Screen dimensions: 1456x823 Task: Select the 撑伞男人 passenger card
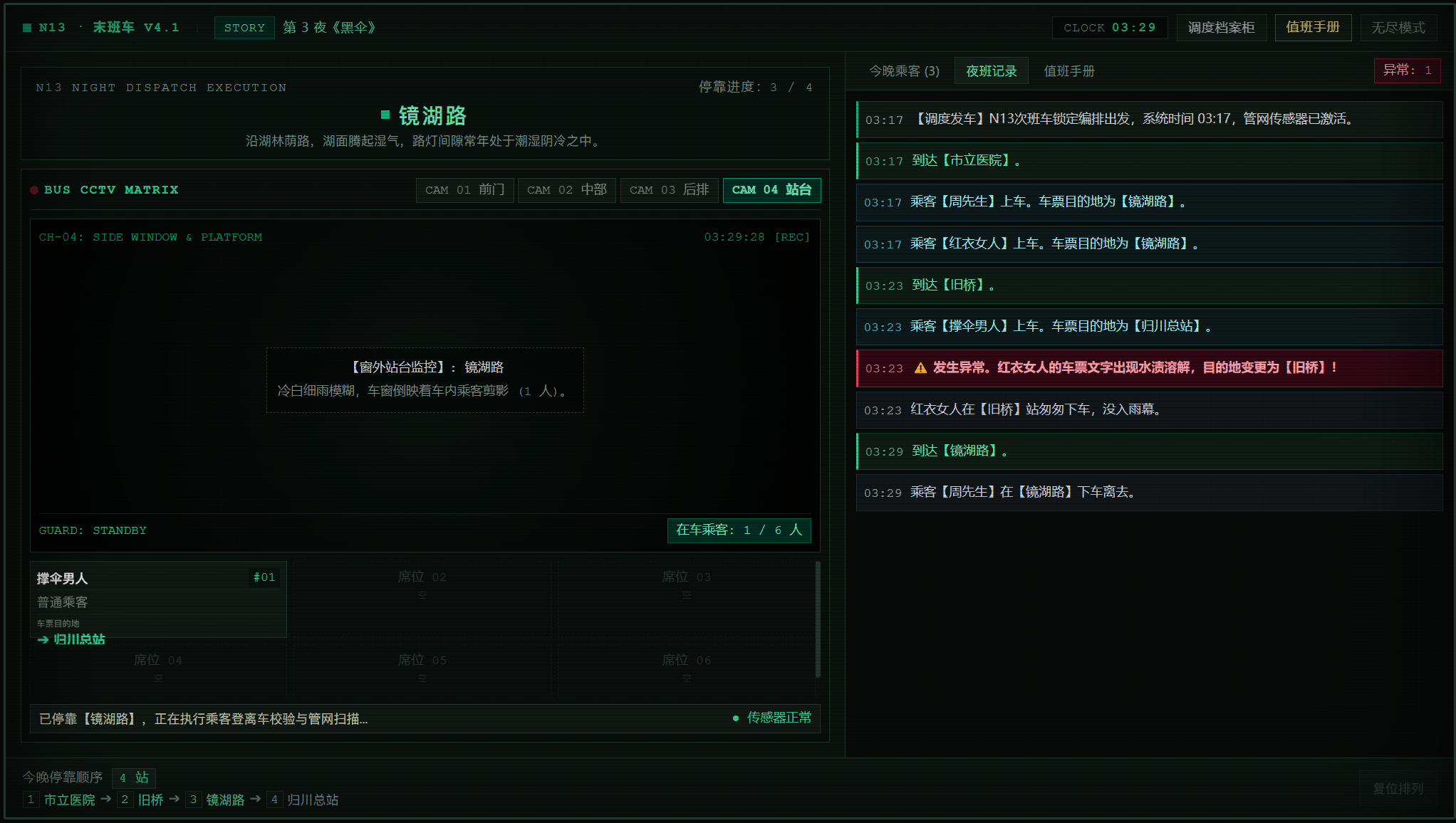coord(158,599)
